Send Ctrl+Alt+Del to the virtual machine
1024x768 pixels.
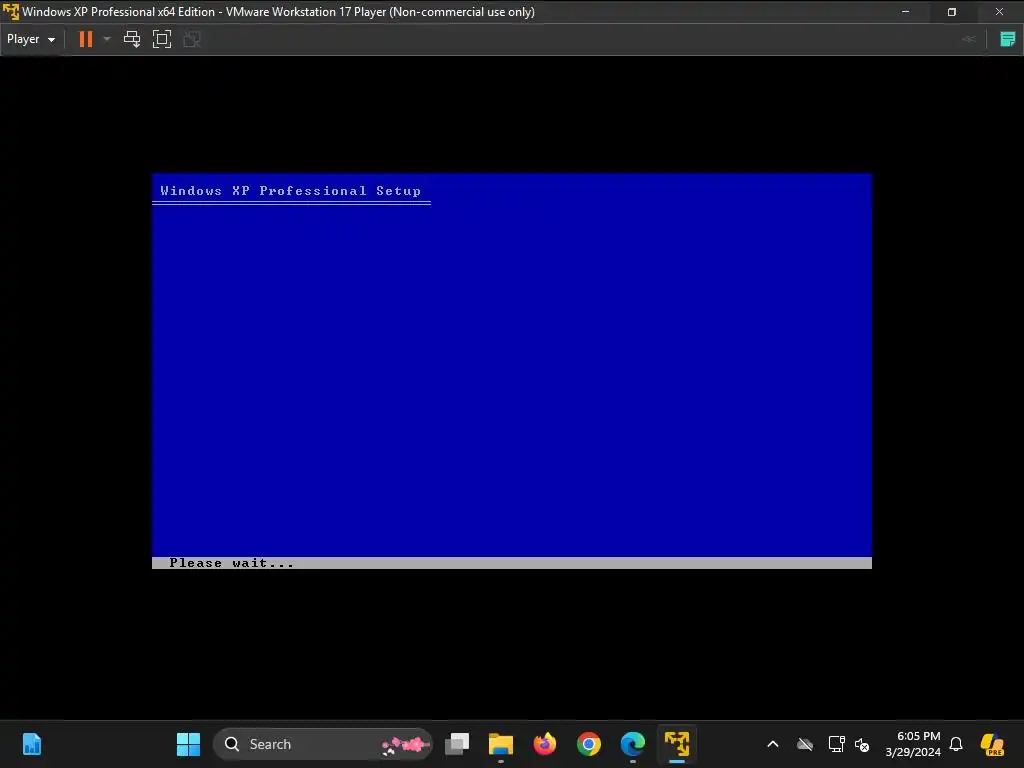click(132, 39)
